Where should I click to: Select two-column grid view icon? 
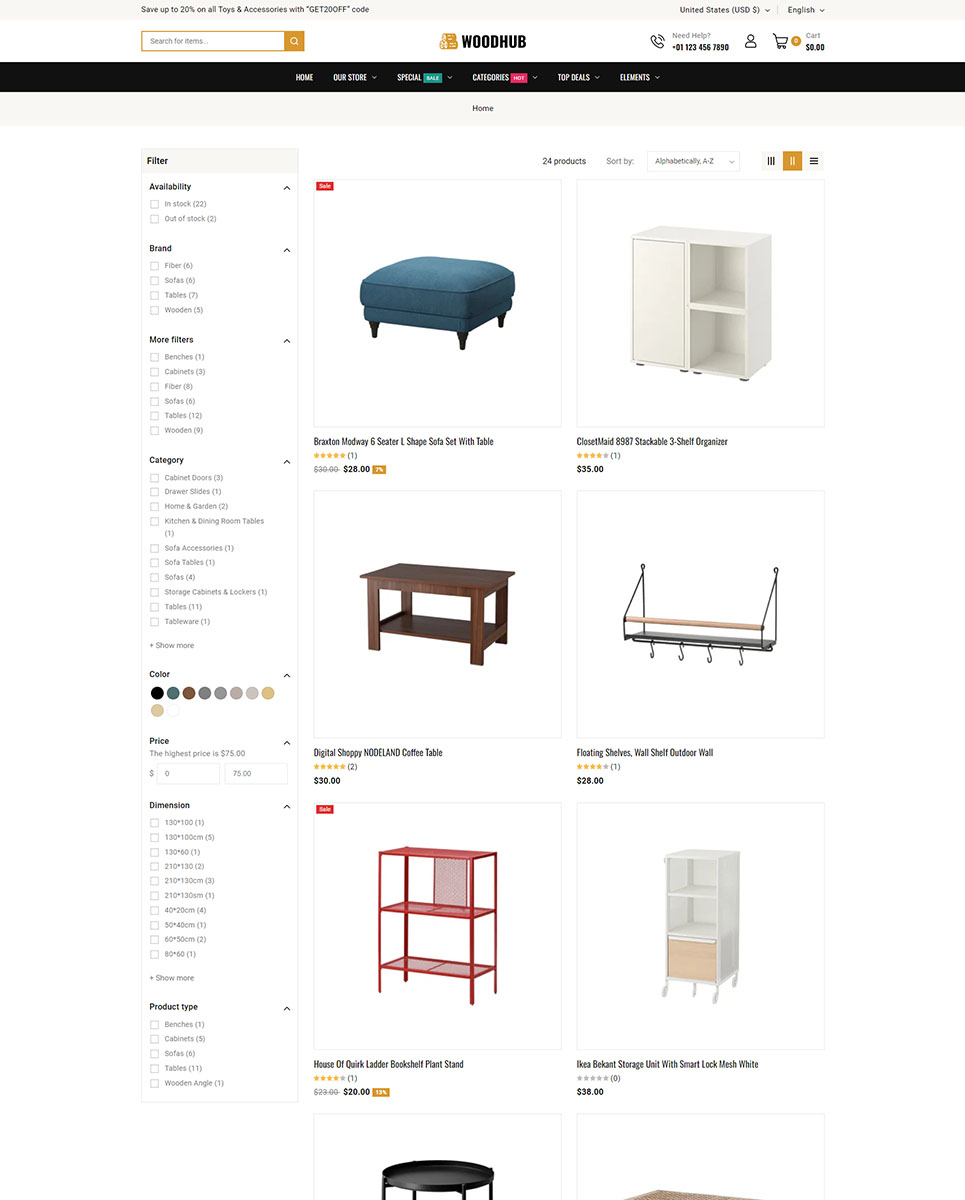coord(792,161)
